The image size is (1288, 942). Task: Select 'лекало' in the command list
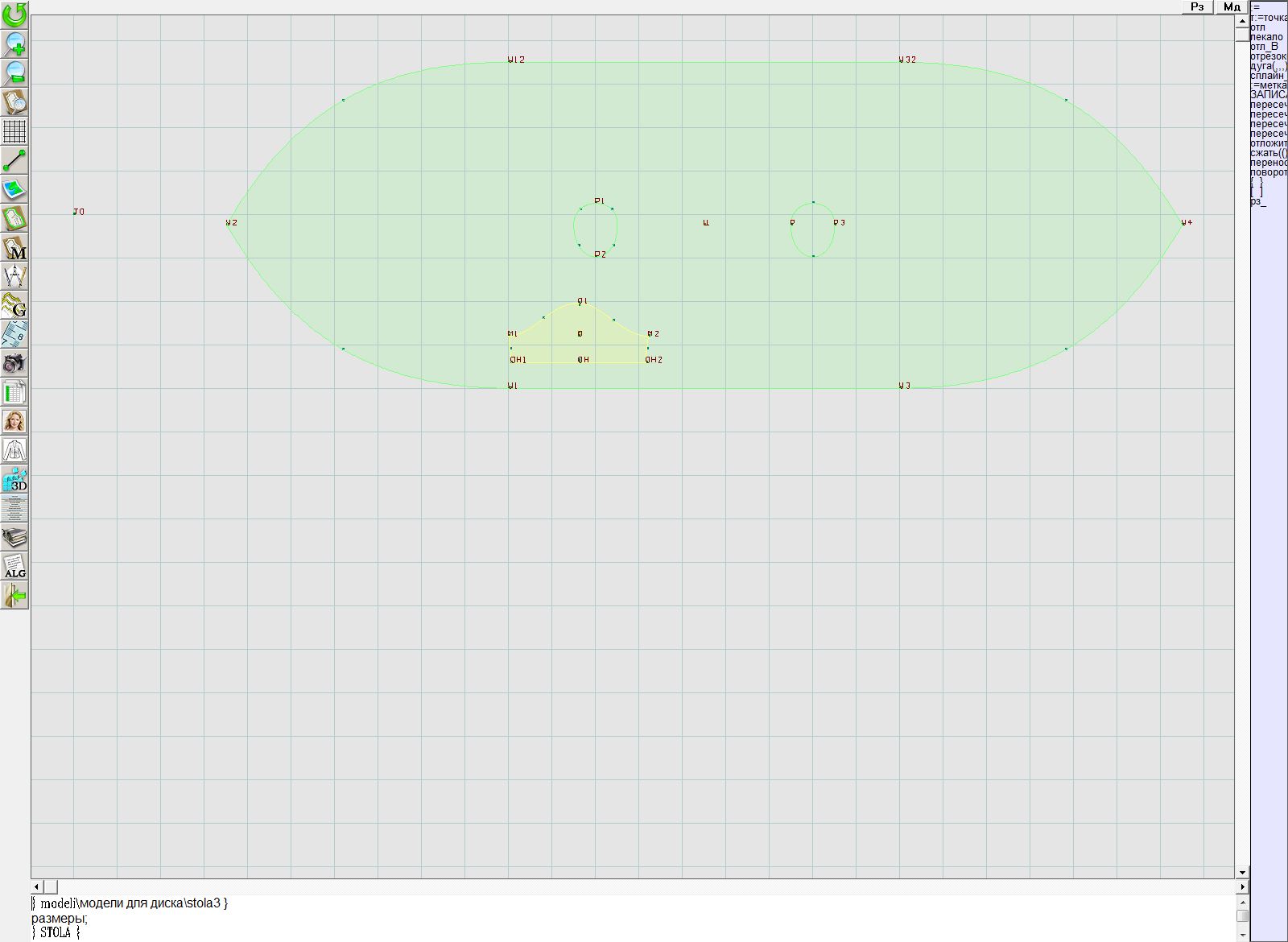pyautogui.click(x=1267, y=37)
